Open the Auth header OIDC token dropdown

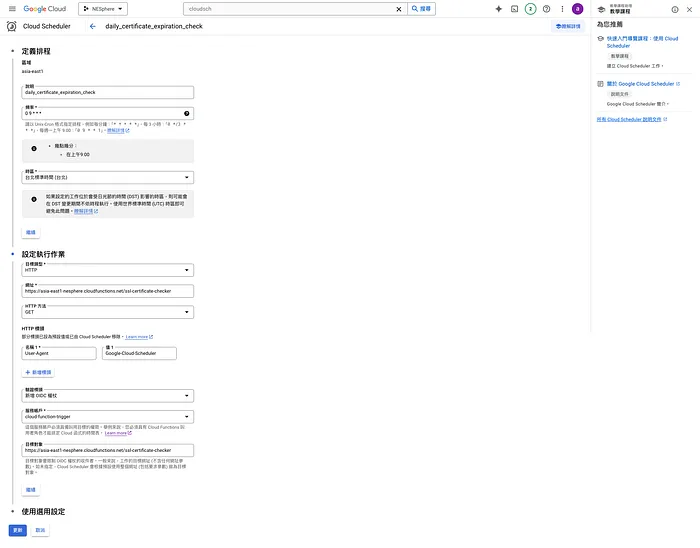click(108, 395)
